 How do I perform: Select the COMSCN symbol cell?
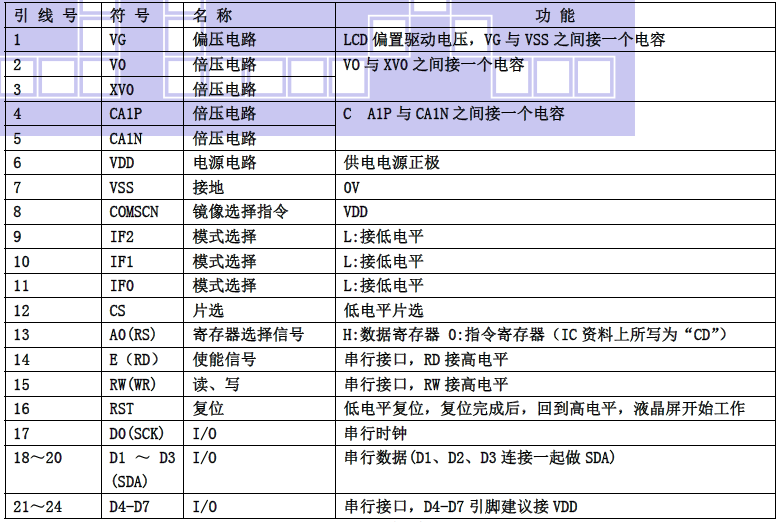[x=134, y=212]
